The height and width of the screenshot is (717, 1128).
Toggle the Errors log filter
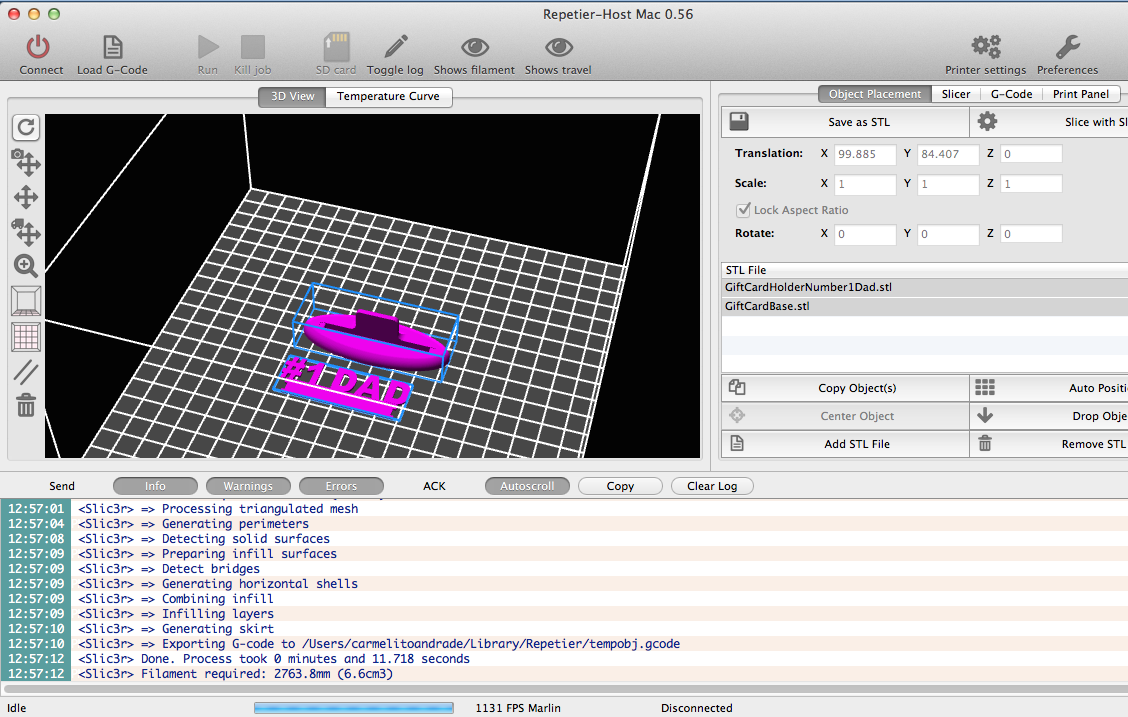tap(341, 486)
